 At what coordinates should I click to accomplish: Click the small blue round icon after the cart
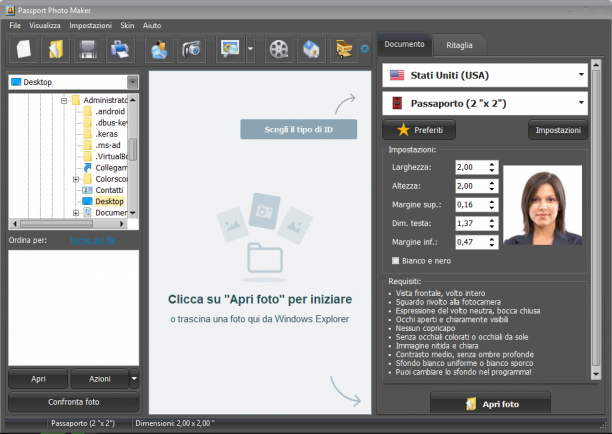coord(365,49)
